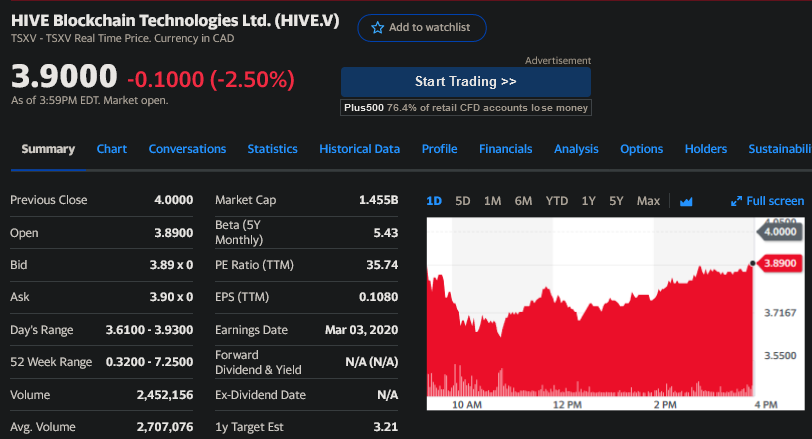Open the Options tab

(642, 149)
